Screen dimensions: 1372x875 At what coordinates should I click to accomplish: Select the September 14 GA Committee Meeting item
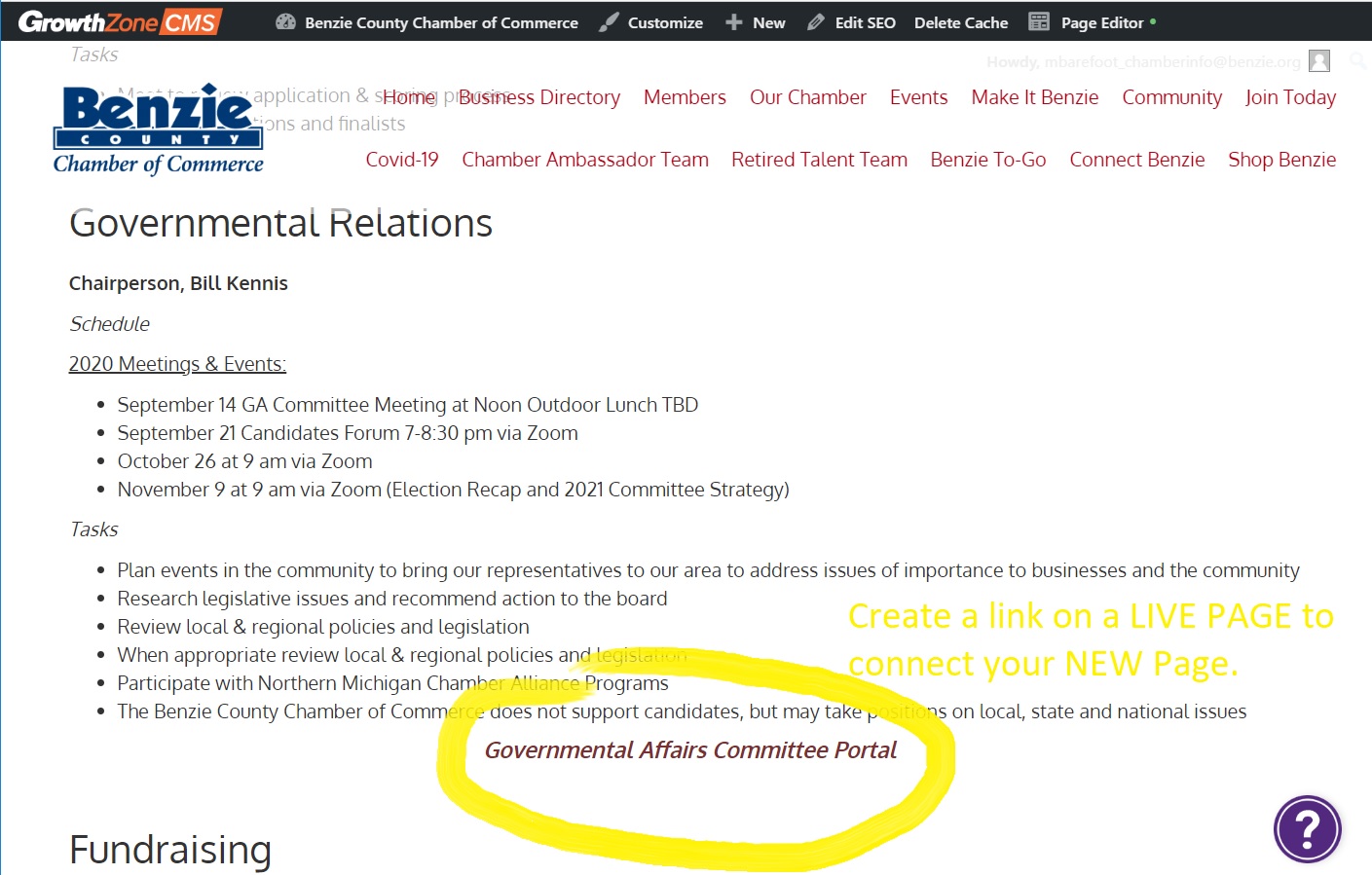408,405
